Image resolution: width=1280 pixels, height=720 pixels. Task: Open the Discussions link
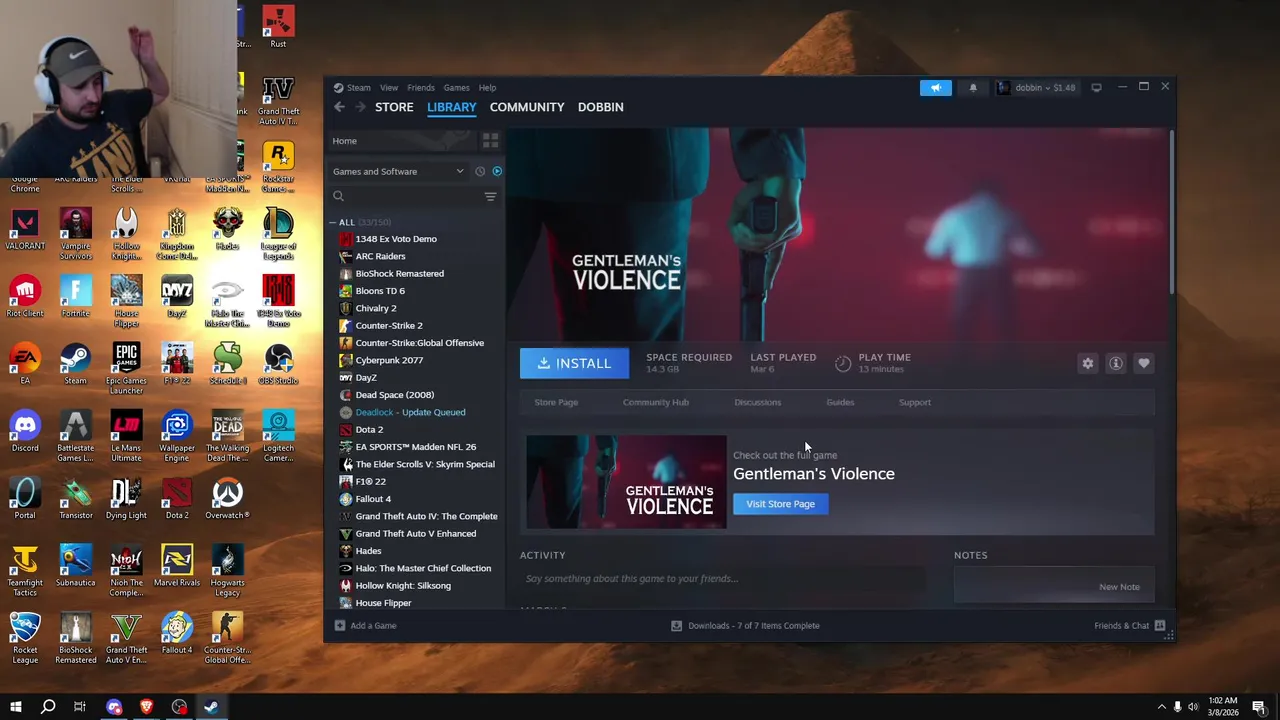tap(758, 402)
